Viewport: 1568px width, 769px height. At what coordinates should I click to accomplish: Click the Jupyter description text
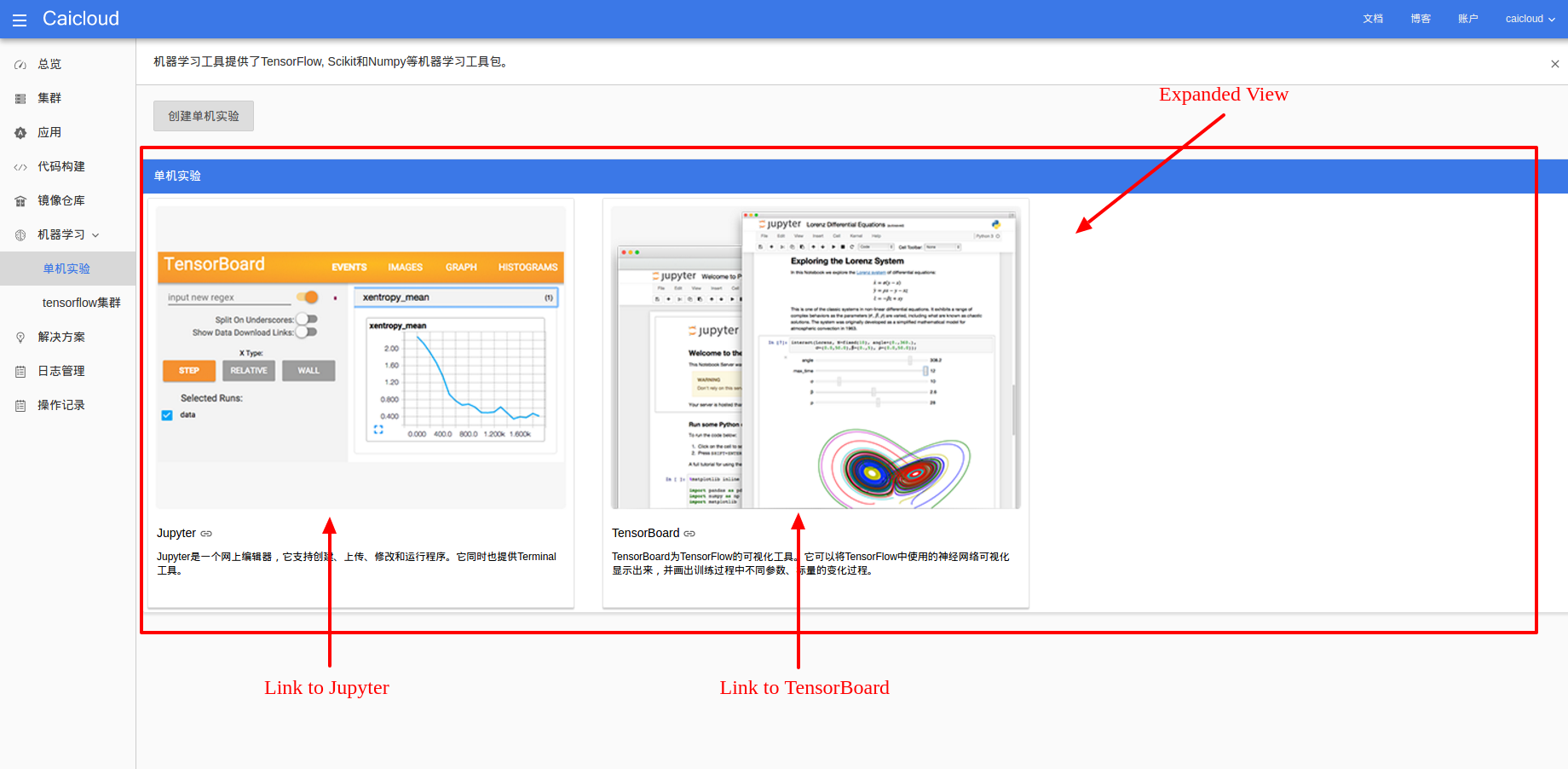[x=356, y=564]
